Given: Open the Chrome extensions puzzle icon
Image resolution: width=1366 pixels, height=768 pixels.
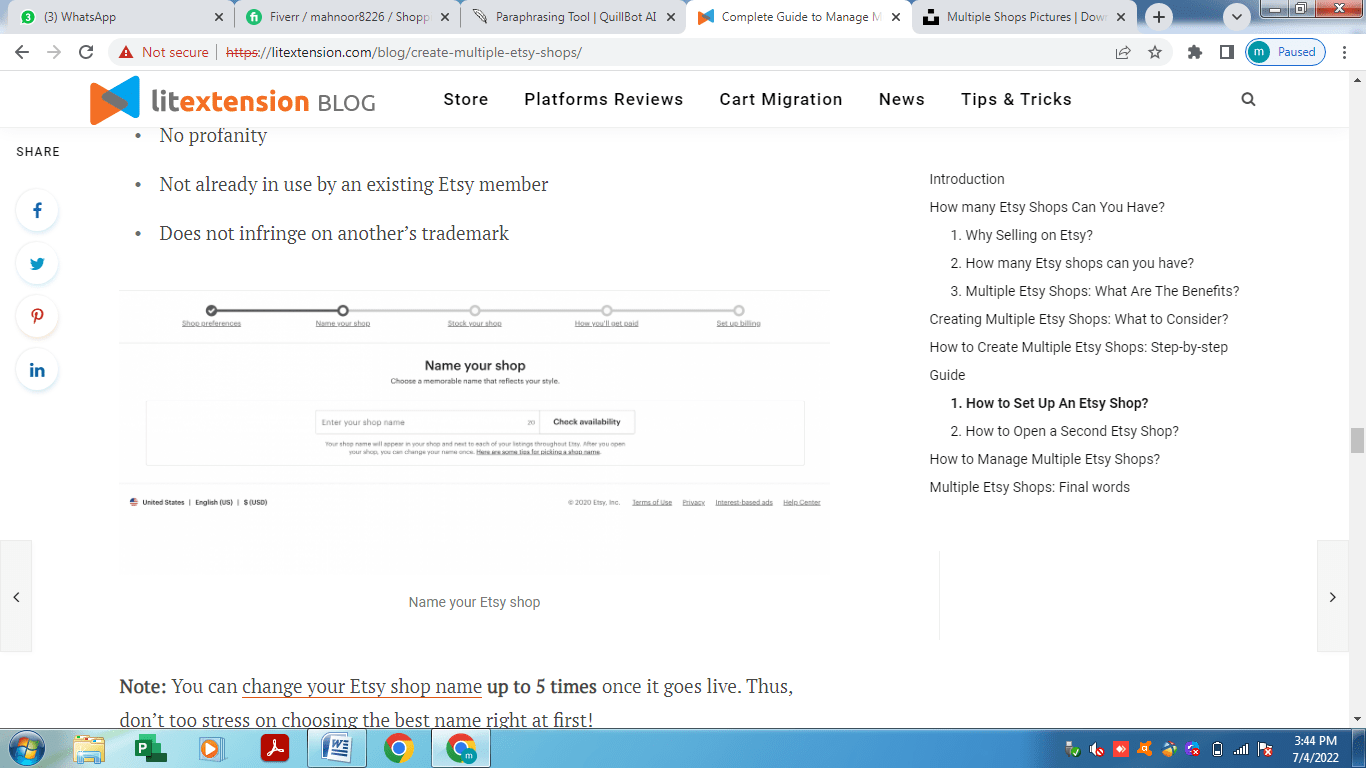Looking at the screenshot, I should point(1194,52).
